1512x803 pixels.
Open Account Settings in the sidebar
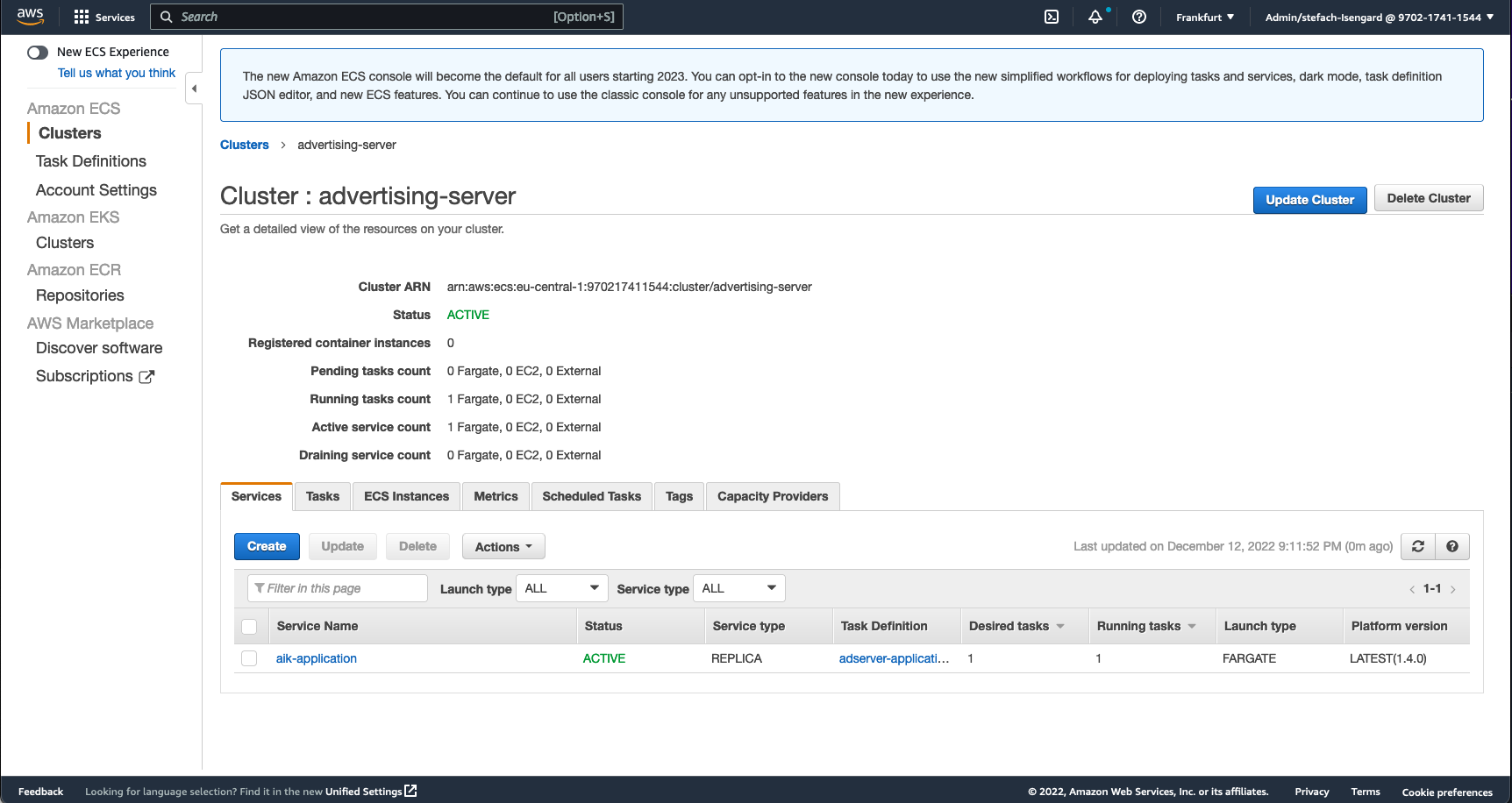(96, 190)
